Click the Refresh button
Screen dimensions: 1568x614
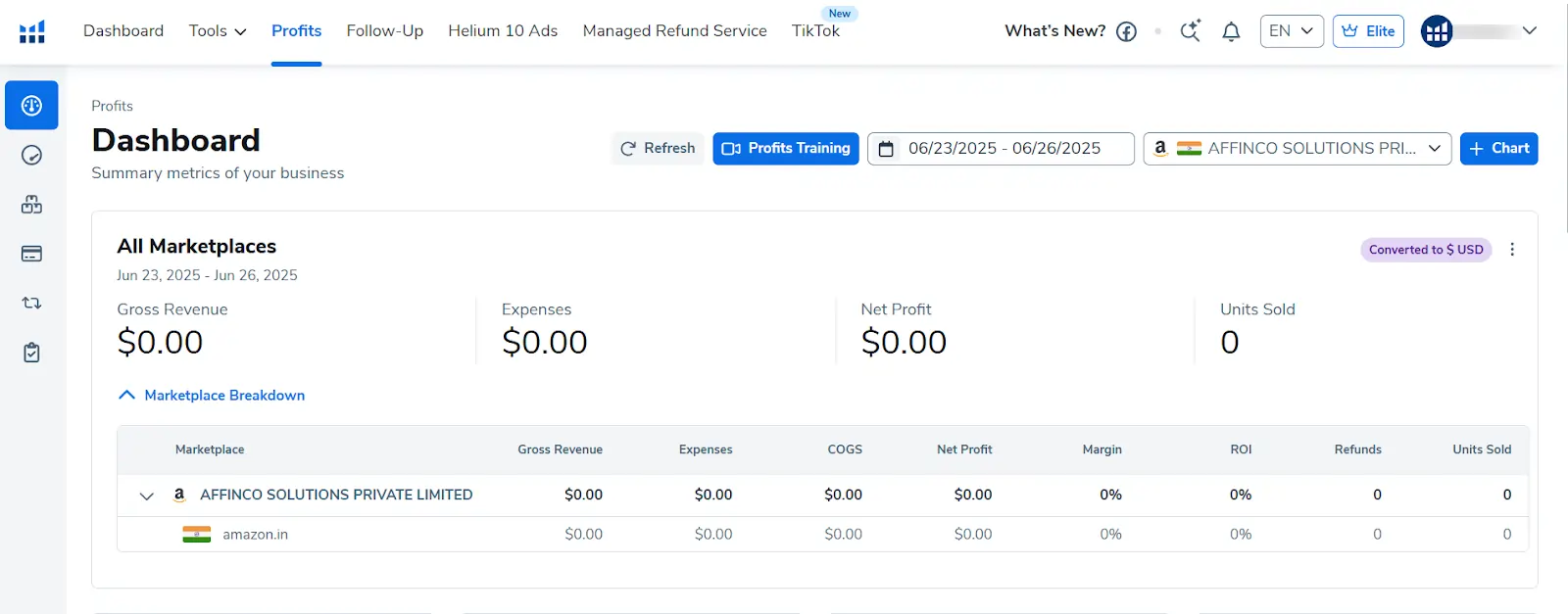tap(658, 149)
